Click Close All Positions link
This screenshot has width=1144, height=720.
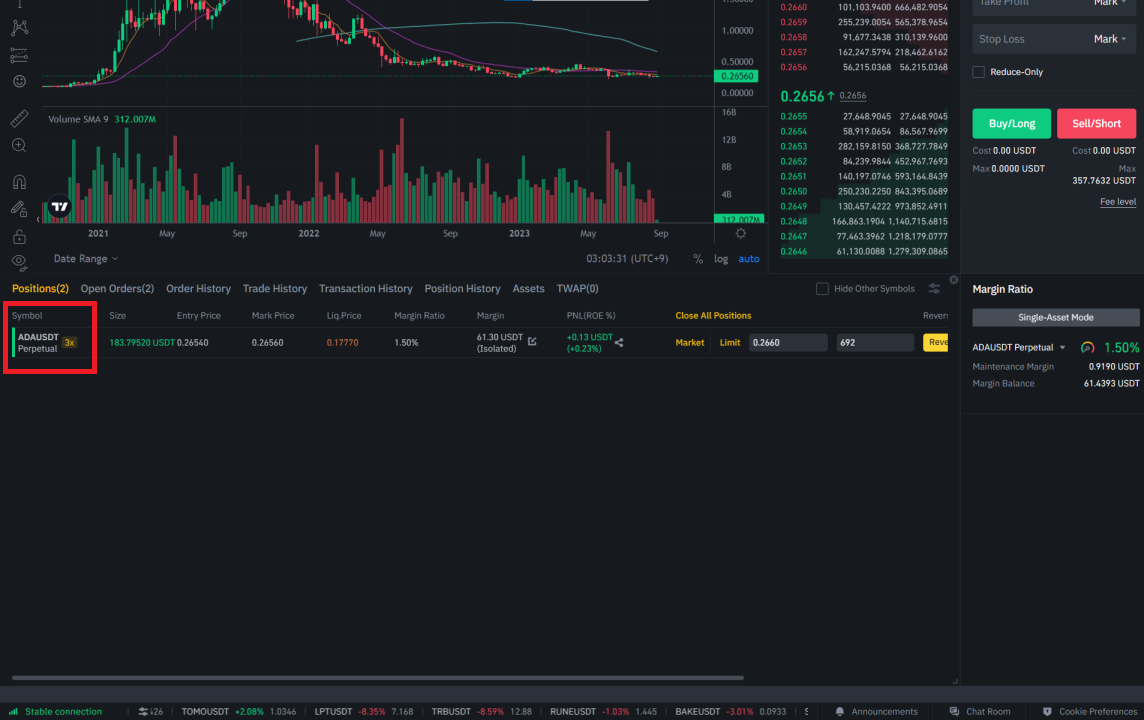[x=713, y=316]
